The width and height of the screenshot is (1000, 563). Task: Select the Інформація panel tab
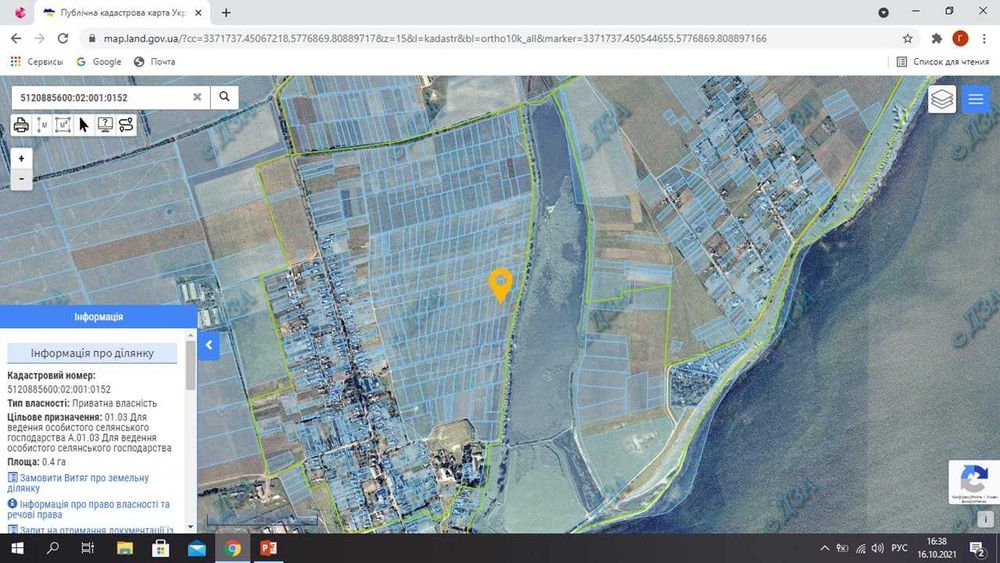98,317
